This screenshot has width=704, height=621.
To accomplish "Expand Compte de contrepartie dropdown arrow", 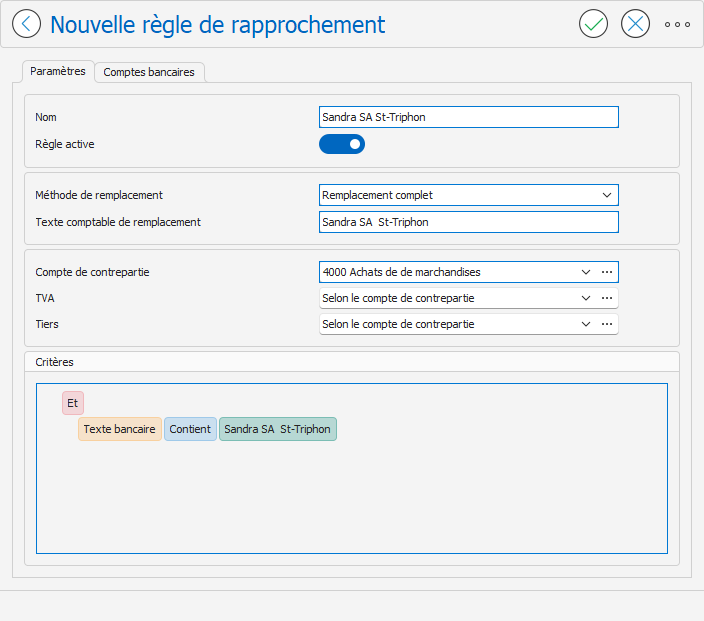I will pos(585,272).
